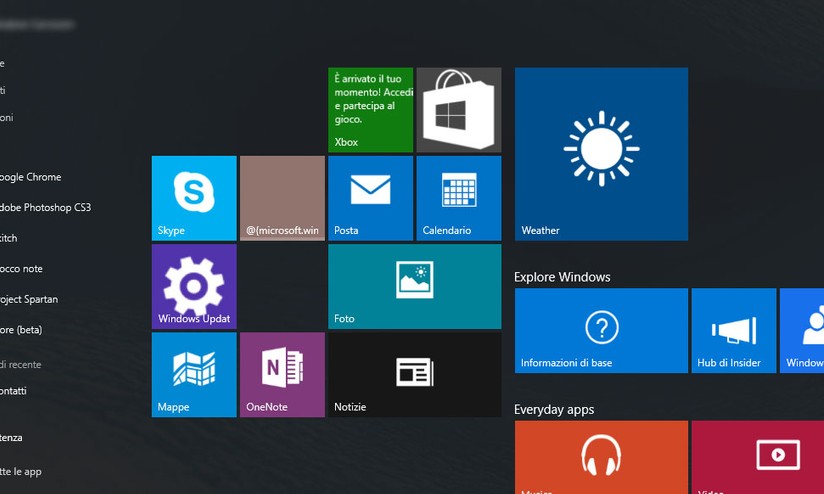Screen dimensions: 824x494
Task: Open the Notizie news tile
Action: click(414, 374)
